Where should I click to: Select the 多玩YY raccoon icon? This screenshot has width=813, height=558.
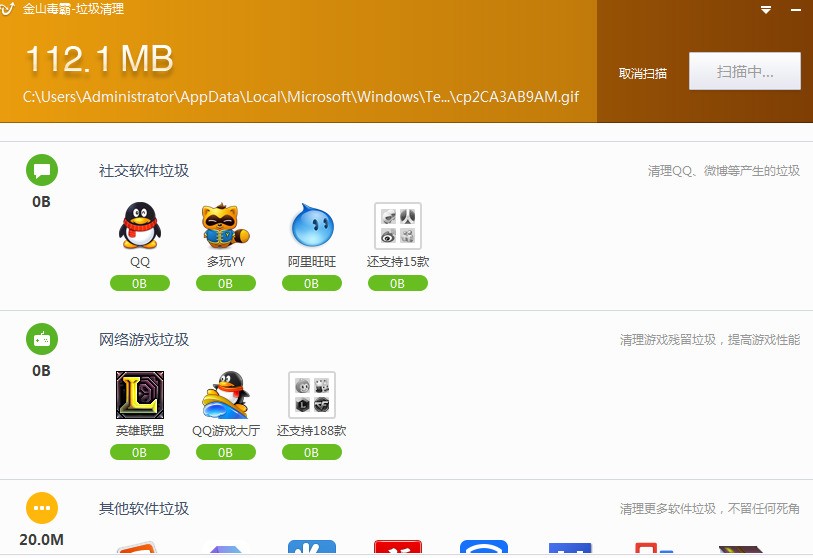(226, 226)
